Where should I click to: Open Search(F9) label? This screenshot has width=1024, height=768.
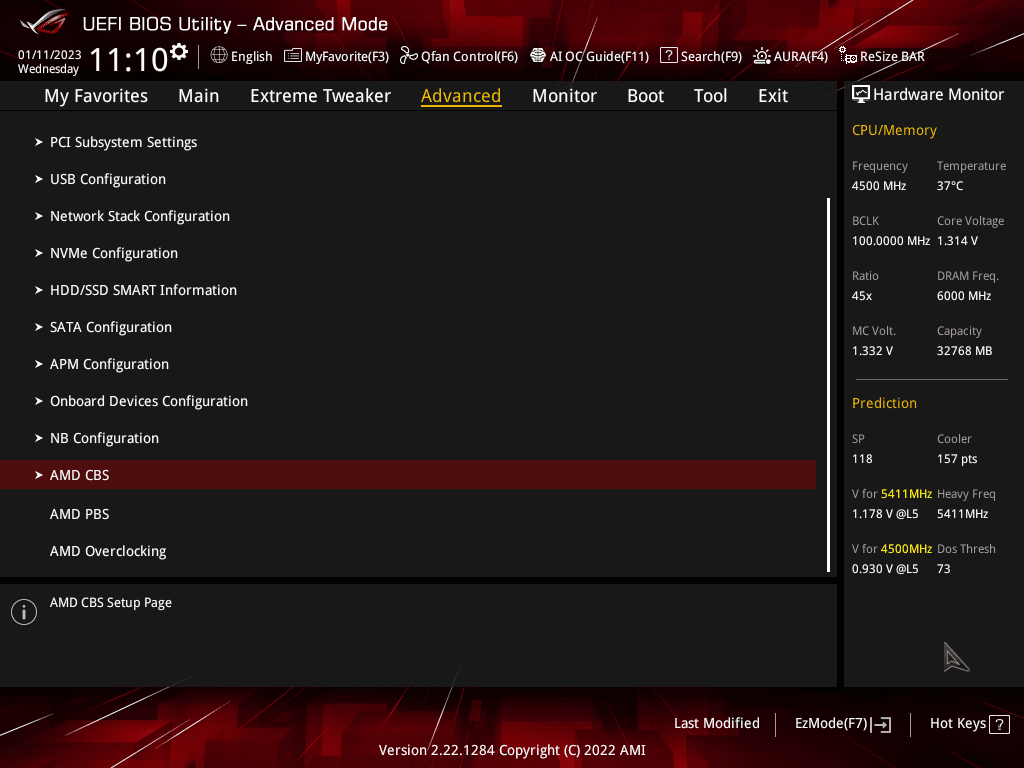[x=711, y=57]
